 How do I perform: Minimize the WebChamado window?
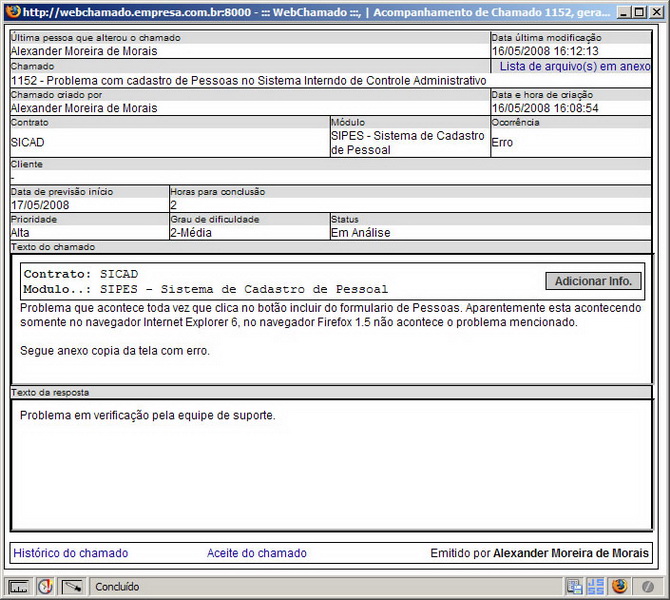click(x=620, y=12)
